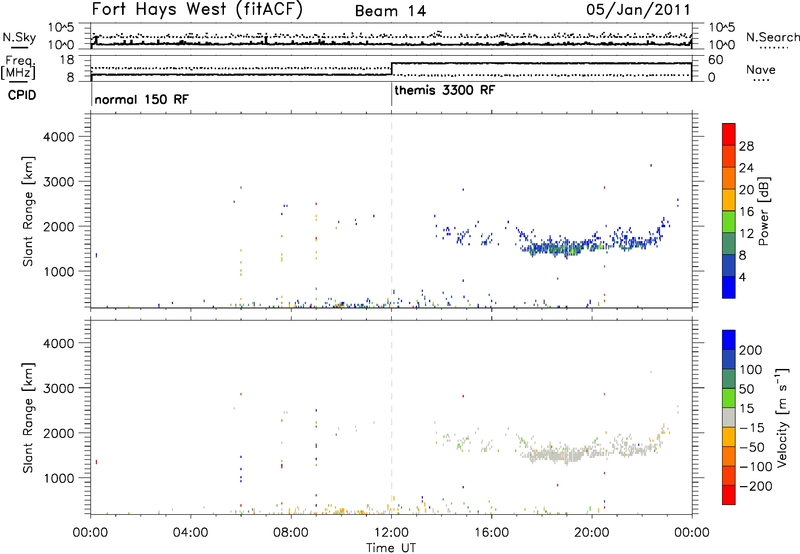The width and height of the screenshot is (800, 554).
Task: Click the '200' label on velocity color bar
Action: tap(751, 350)
